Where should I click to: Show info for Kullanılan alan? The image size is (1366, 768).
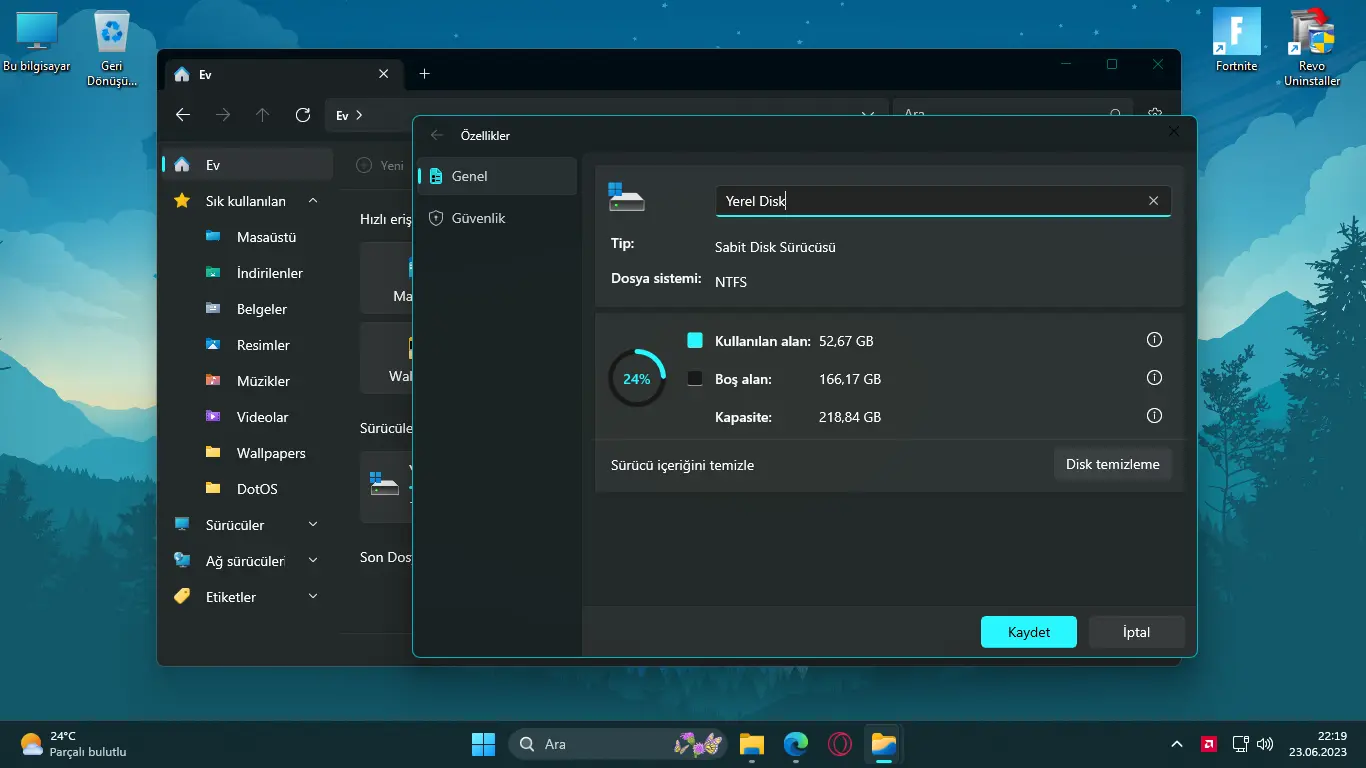click(1154, 340)
